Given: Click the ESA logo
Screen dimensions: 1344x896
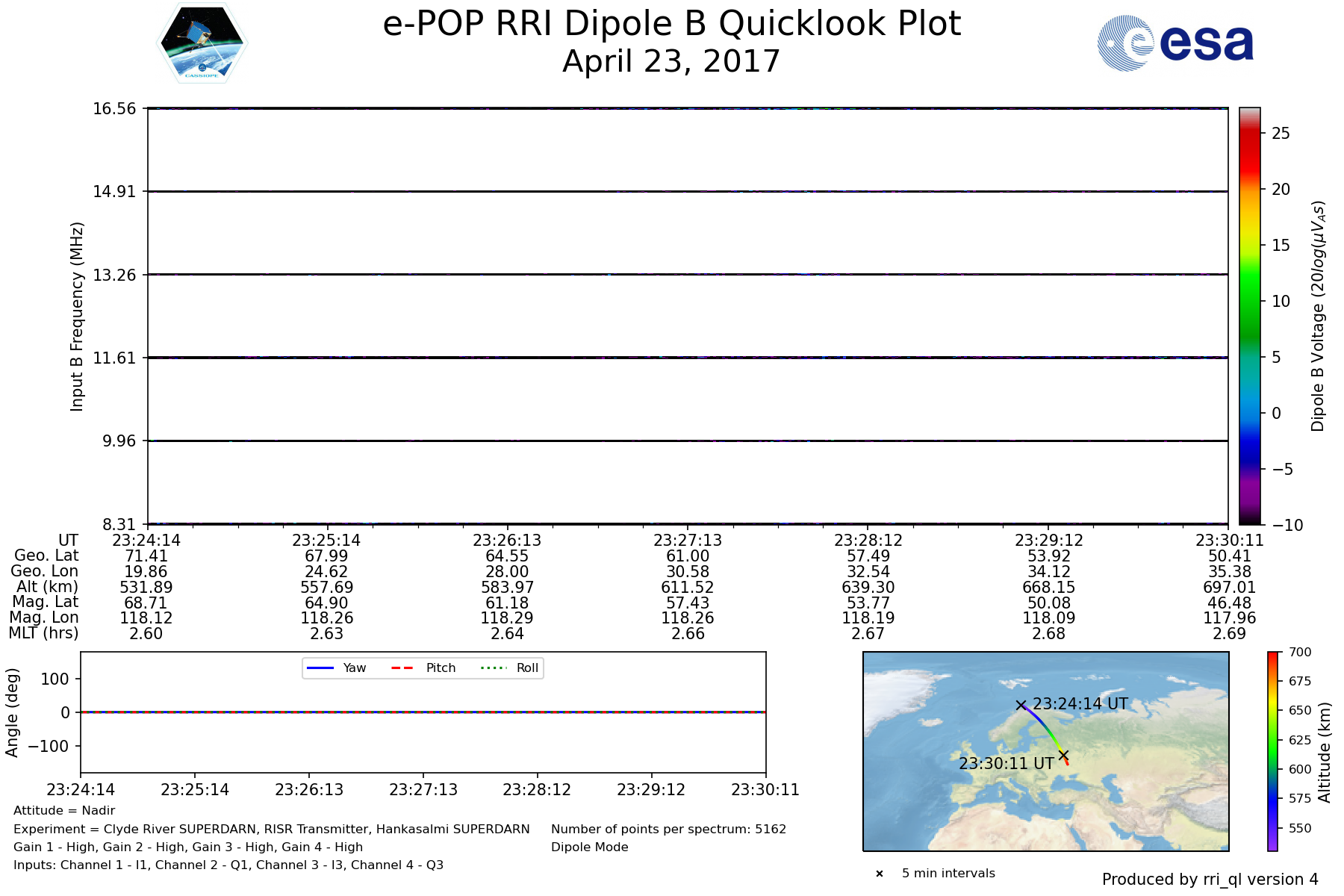Looking at the screenshot, I should pos(1175,43).
